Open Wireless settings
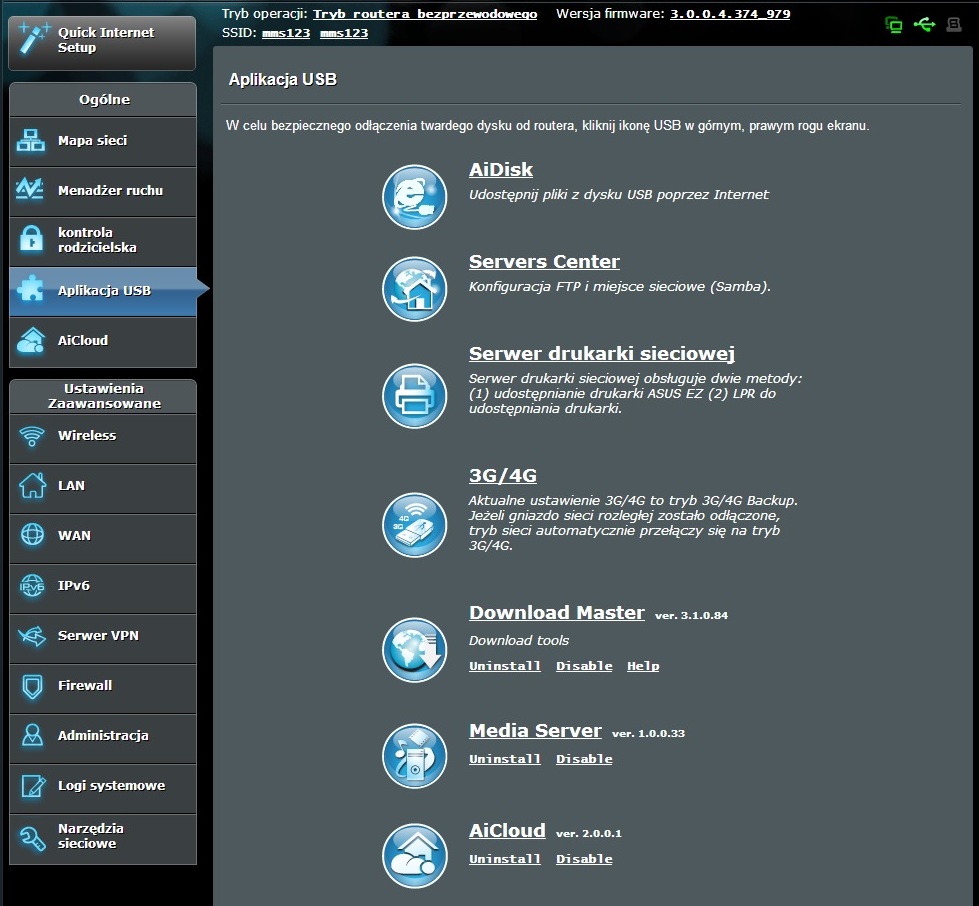Screen dimensions: 979x906 [103, 438]
